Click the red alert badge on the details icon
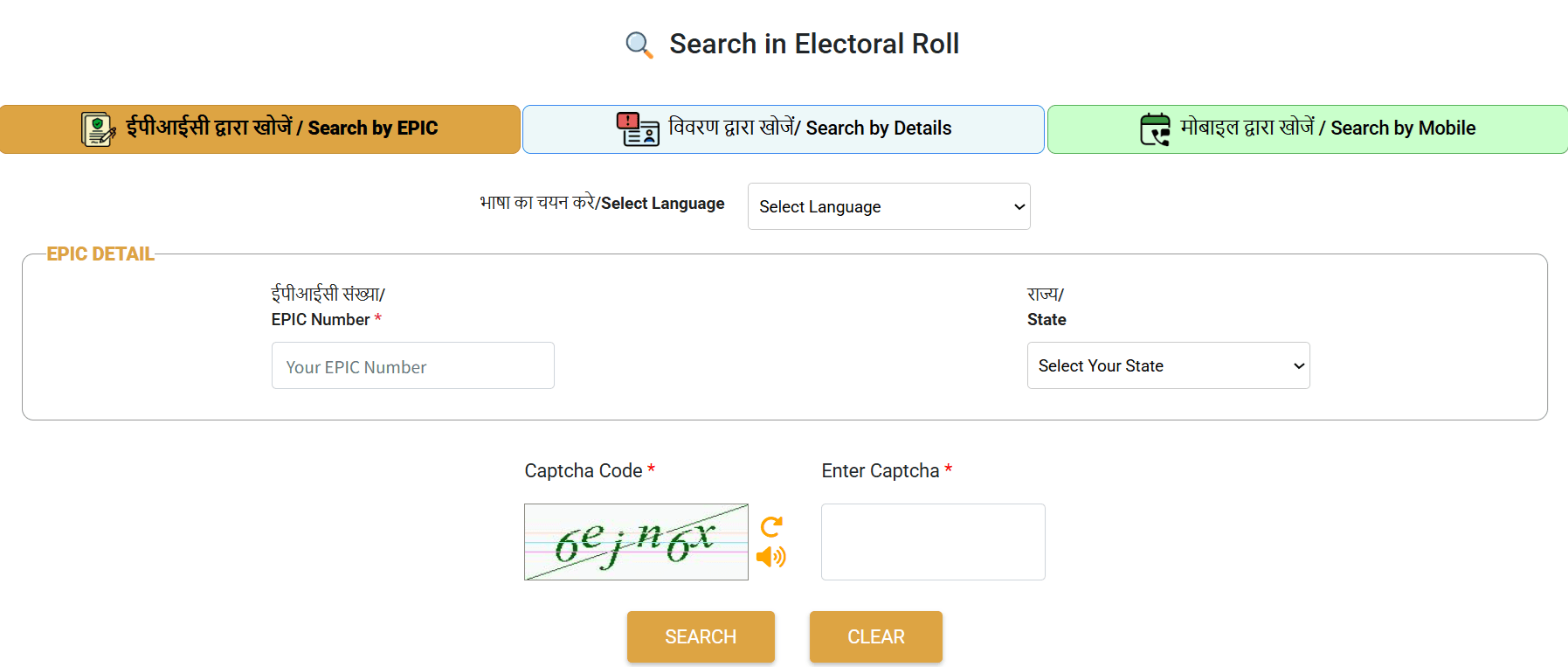 (x=628, y=119)
